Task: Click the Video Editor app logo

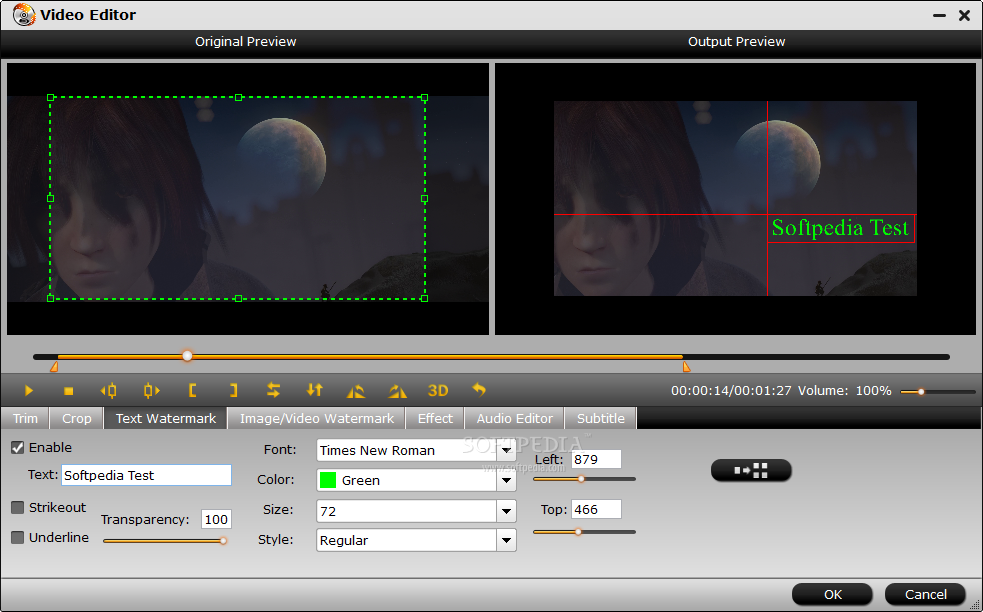Action: click(24, 14)
